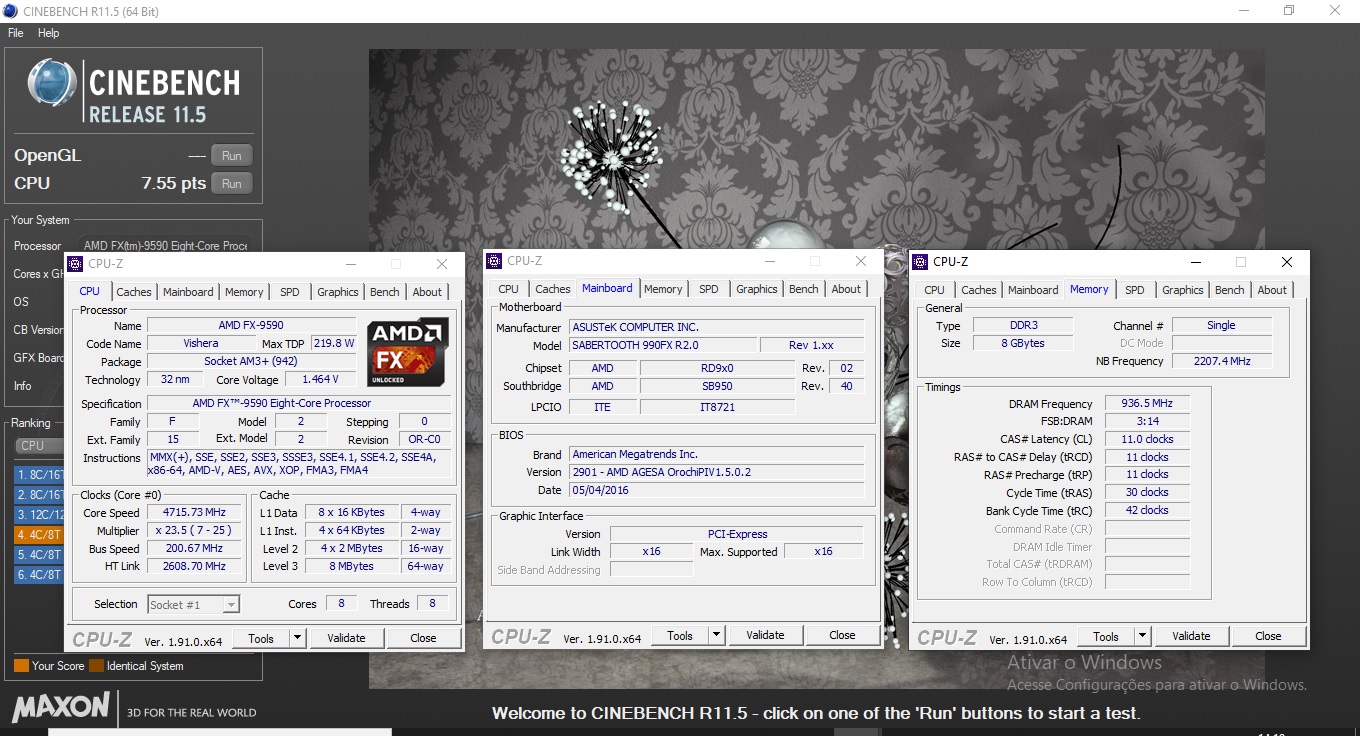Click Close button in Mainboard window
1360x736 pixels.
pyautogui.click(x=842, y=635)
